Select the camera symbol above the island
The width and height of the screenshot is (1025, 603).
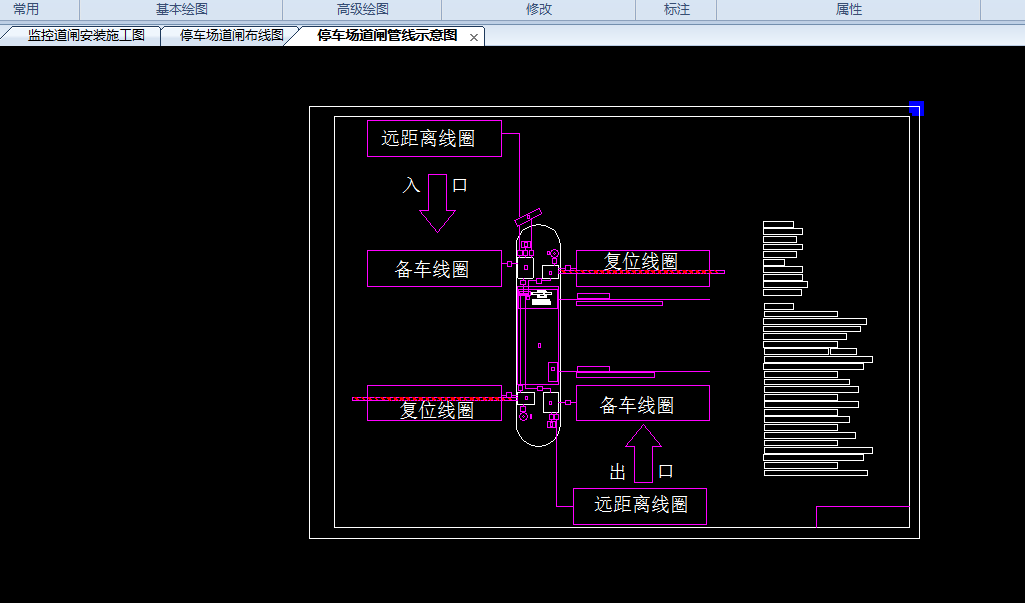[x=528, y=218]
